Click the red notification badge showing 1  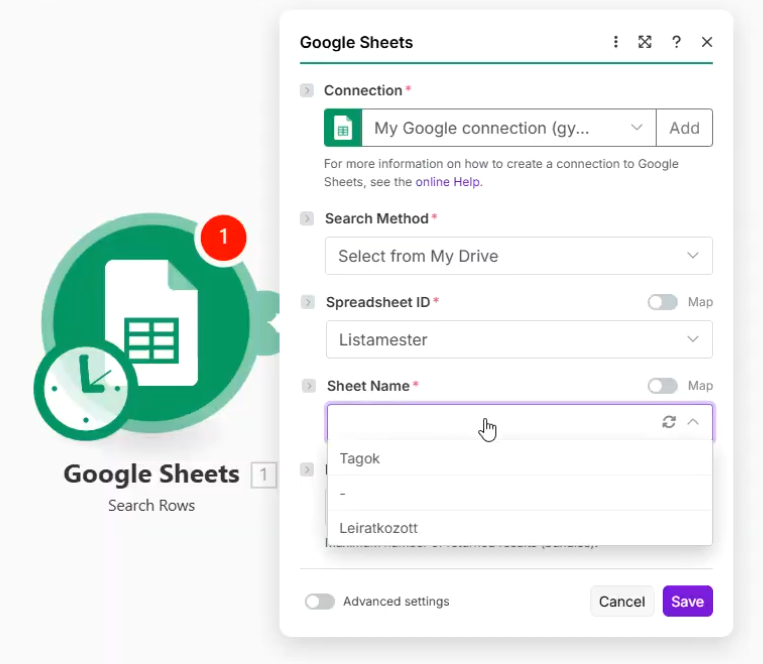coord(223,237)
